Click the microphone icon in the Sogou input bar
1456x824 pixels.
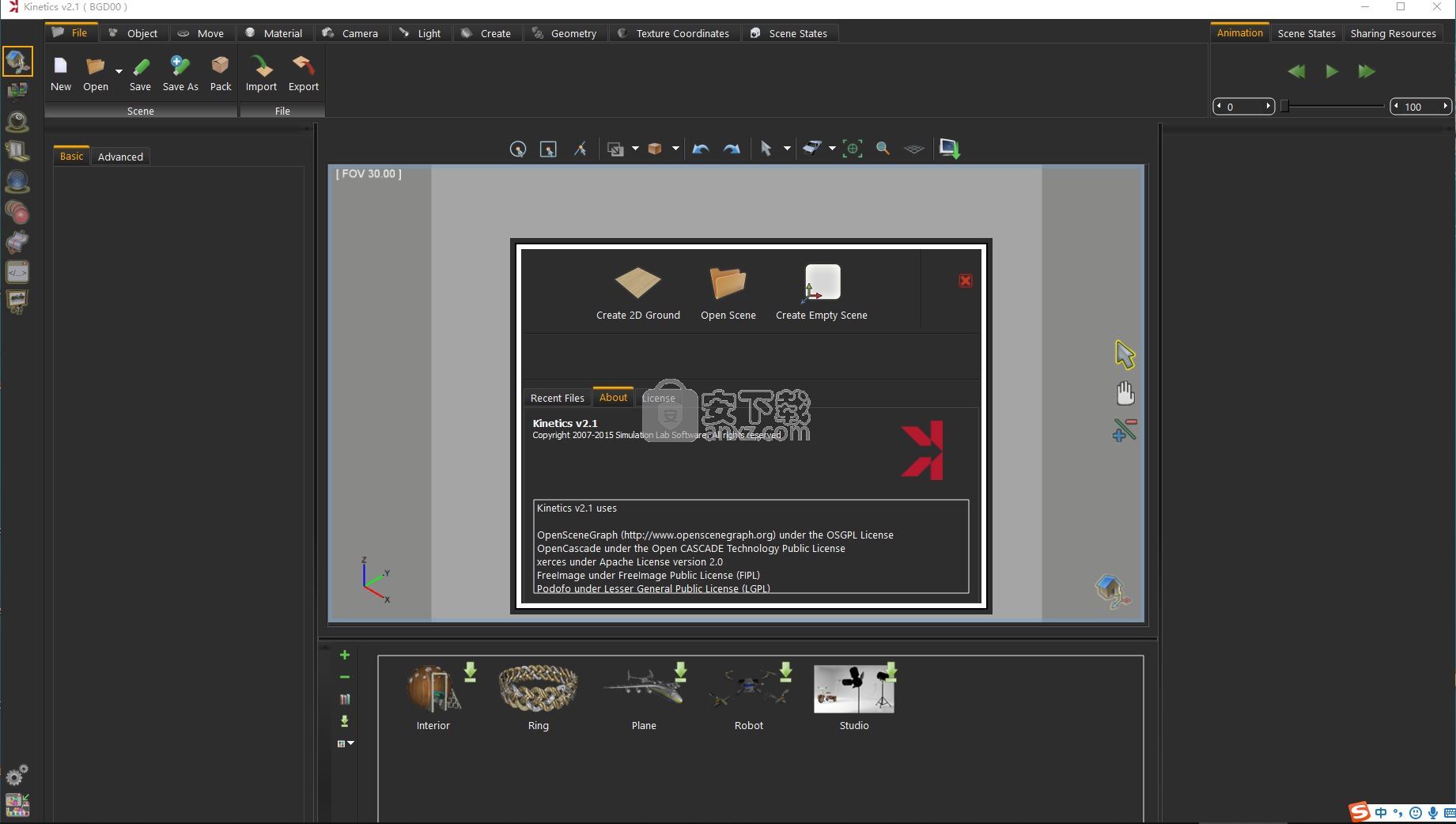(1433, 813)
